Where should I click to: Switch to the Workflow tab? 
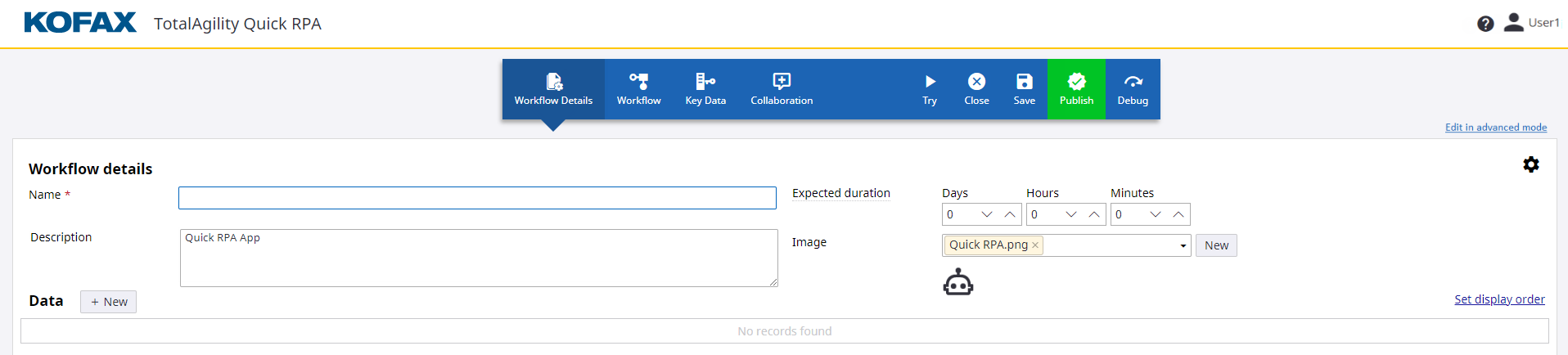coord(638,89)
